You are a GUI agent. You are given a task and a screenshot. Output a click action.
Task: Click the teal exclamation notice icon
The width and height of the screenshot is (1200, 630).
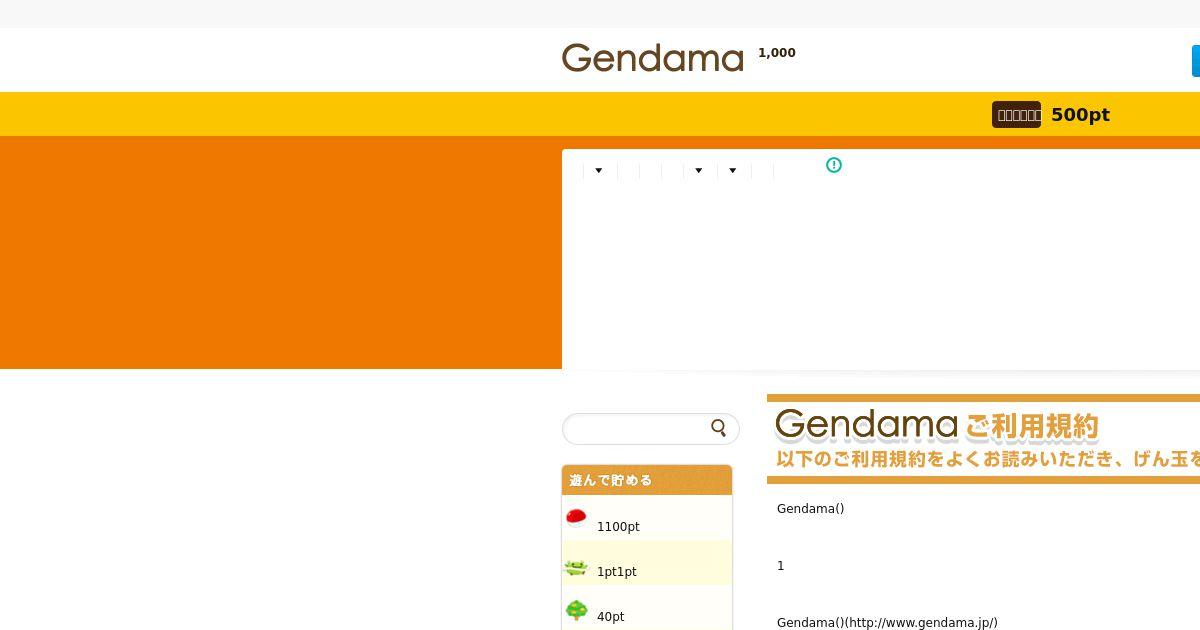(834, 165)
